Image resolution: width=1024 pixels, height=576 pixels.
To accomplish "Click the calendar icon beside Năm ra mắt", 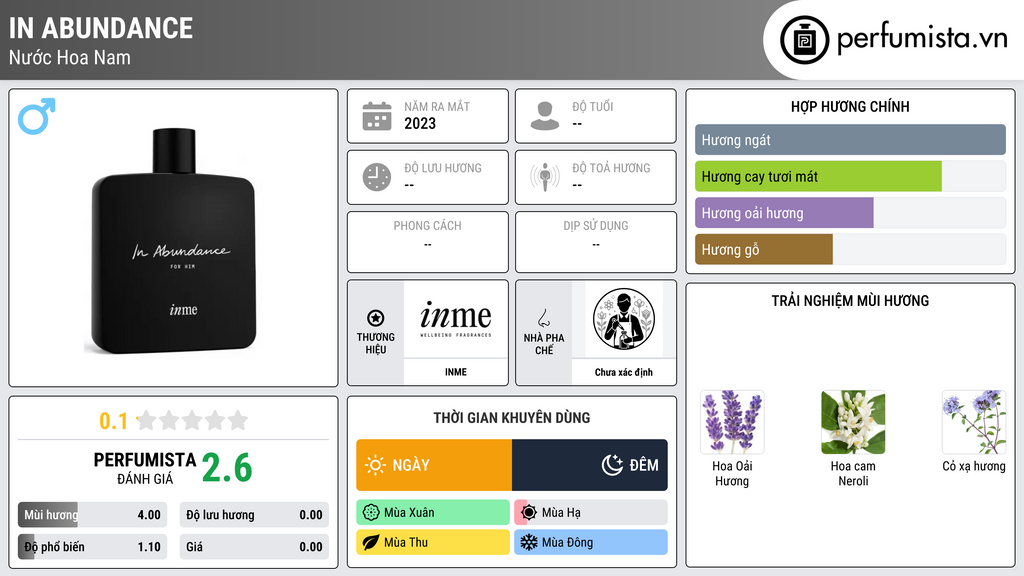I will pos(377,116).
